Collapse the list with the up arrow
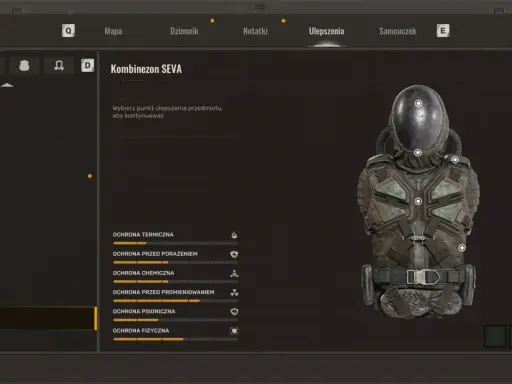The width and height of the screenshot is (512, 384). coord(7,85)
